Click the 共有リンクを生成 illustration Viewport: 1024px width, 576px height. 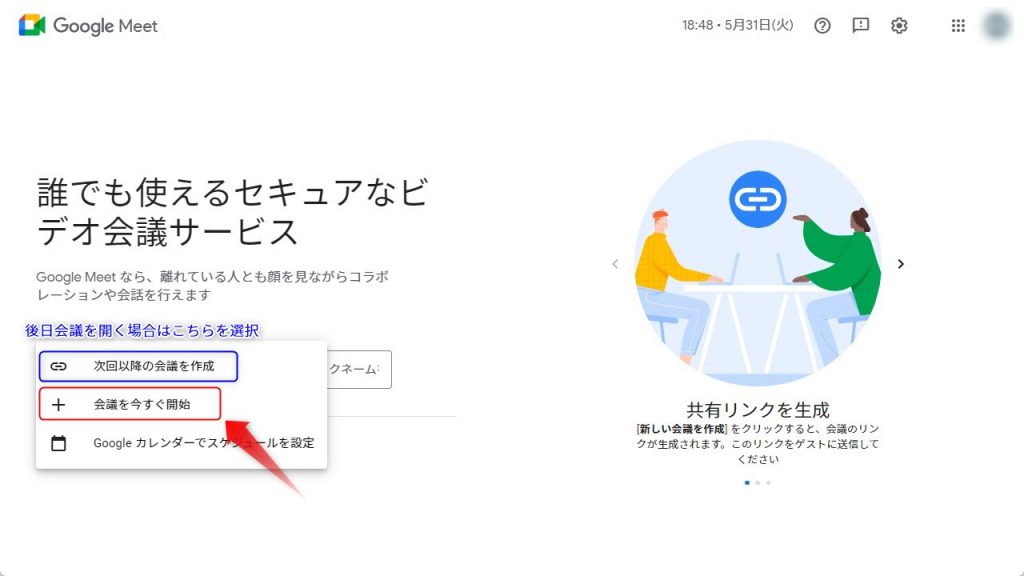tap(758, 263)
